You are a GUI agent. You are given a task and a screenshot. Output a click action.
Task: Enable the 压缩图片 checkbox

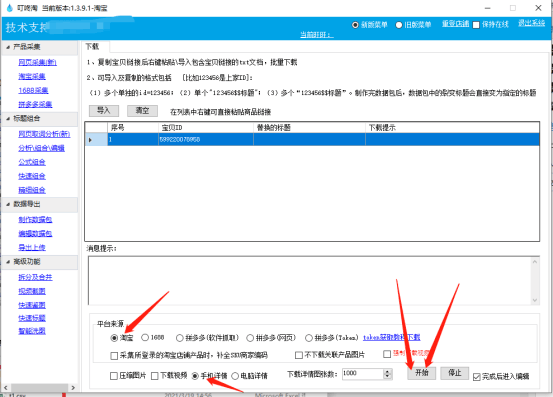[114, 376]
